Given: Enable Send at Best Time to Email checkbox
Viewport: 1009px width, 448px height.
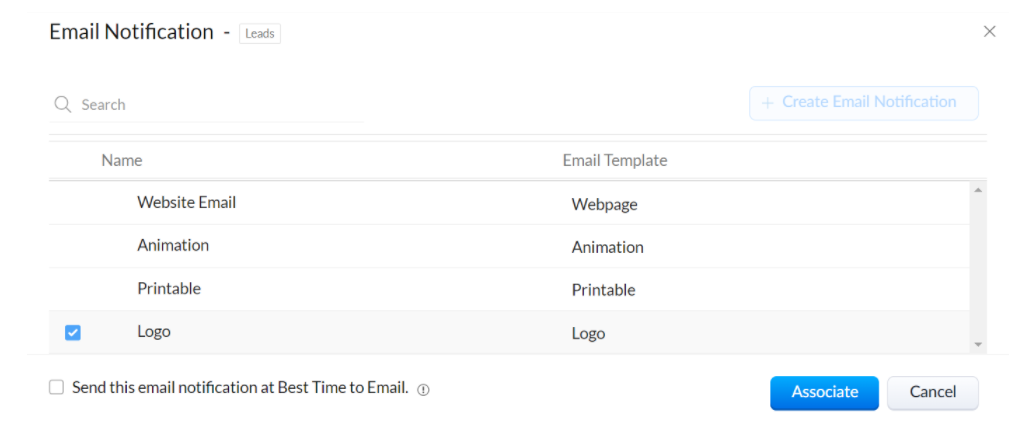Looking at the screenshot, I should tap(57, 387).
